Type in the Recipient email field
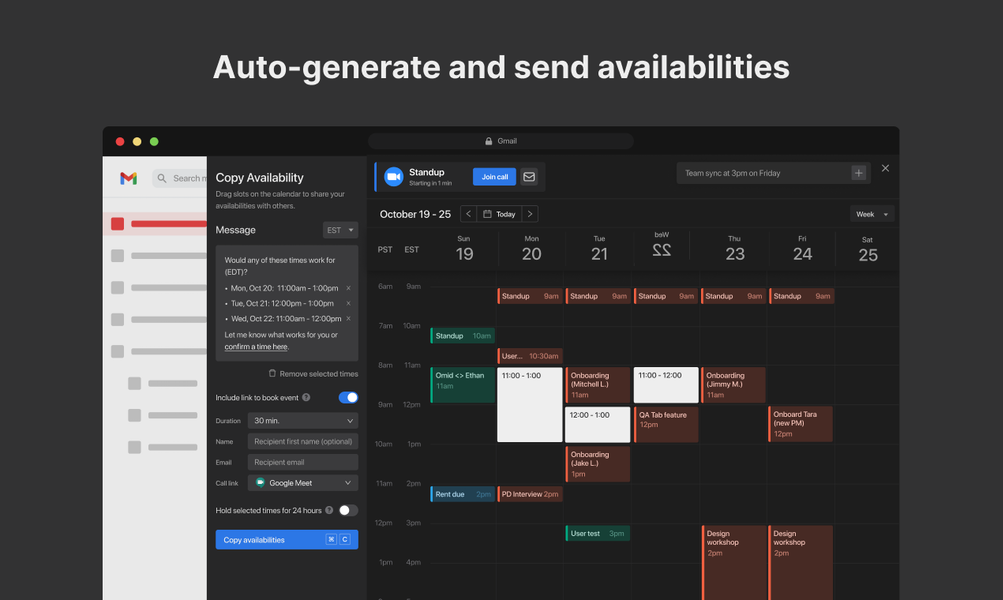 [x=305, y=462]
